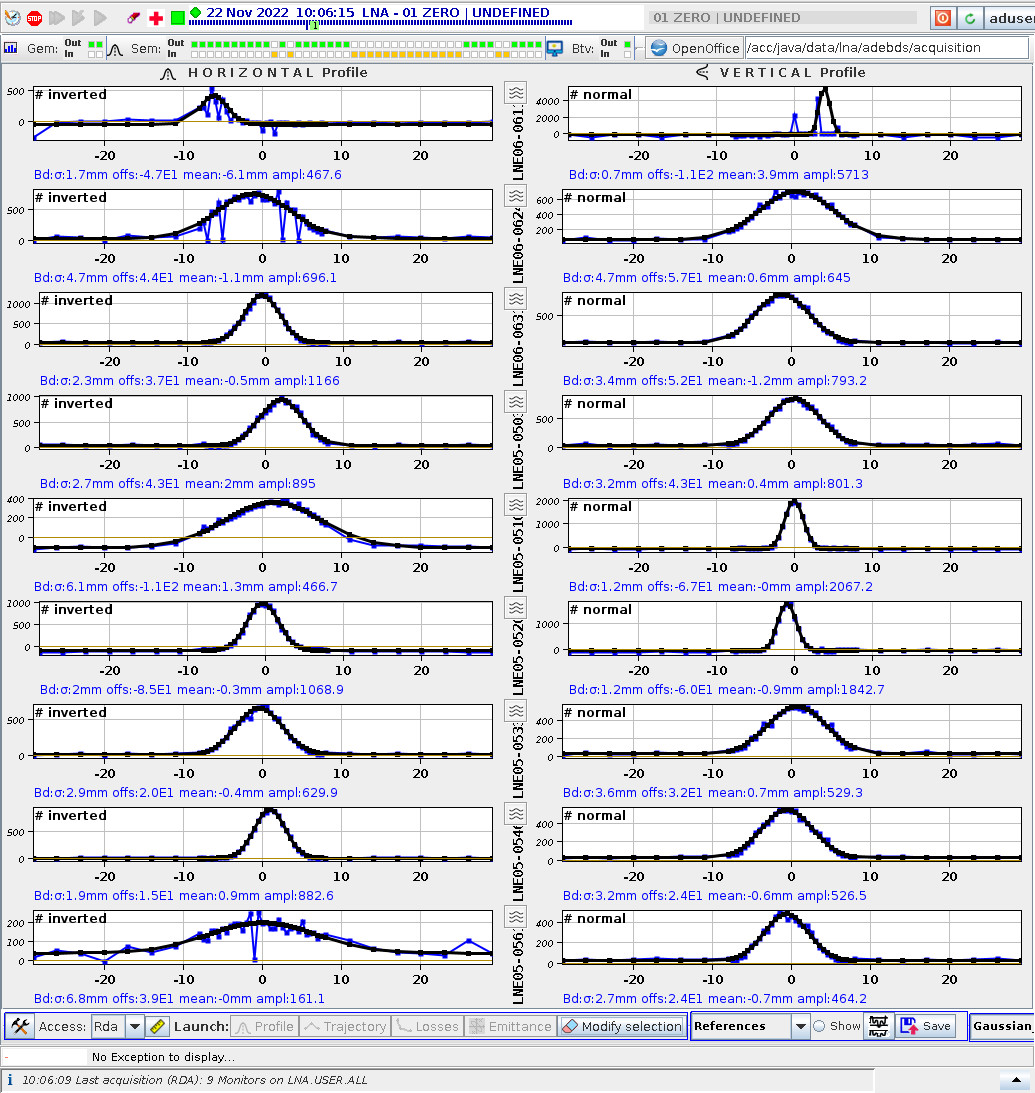Click horizontal fit text 'ampl:467.6'

coord(307,174)
